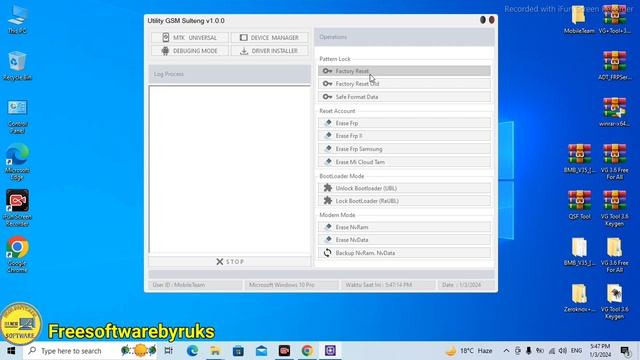The image size is (640, 360).
Task: Select This PC desktop icon
Action: click(17, 19)
